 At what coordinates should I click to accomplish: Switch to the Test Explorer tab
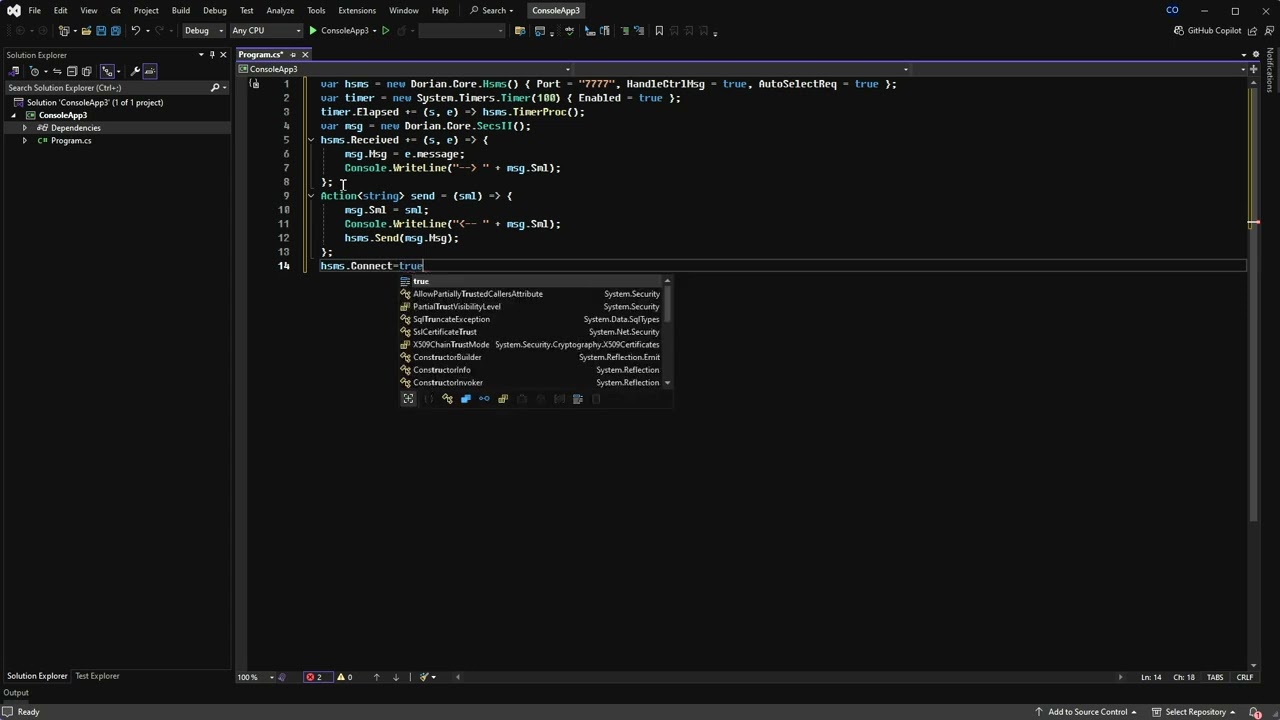(97, 676)
